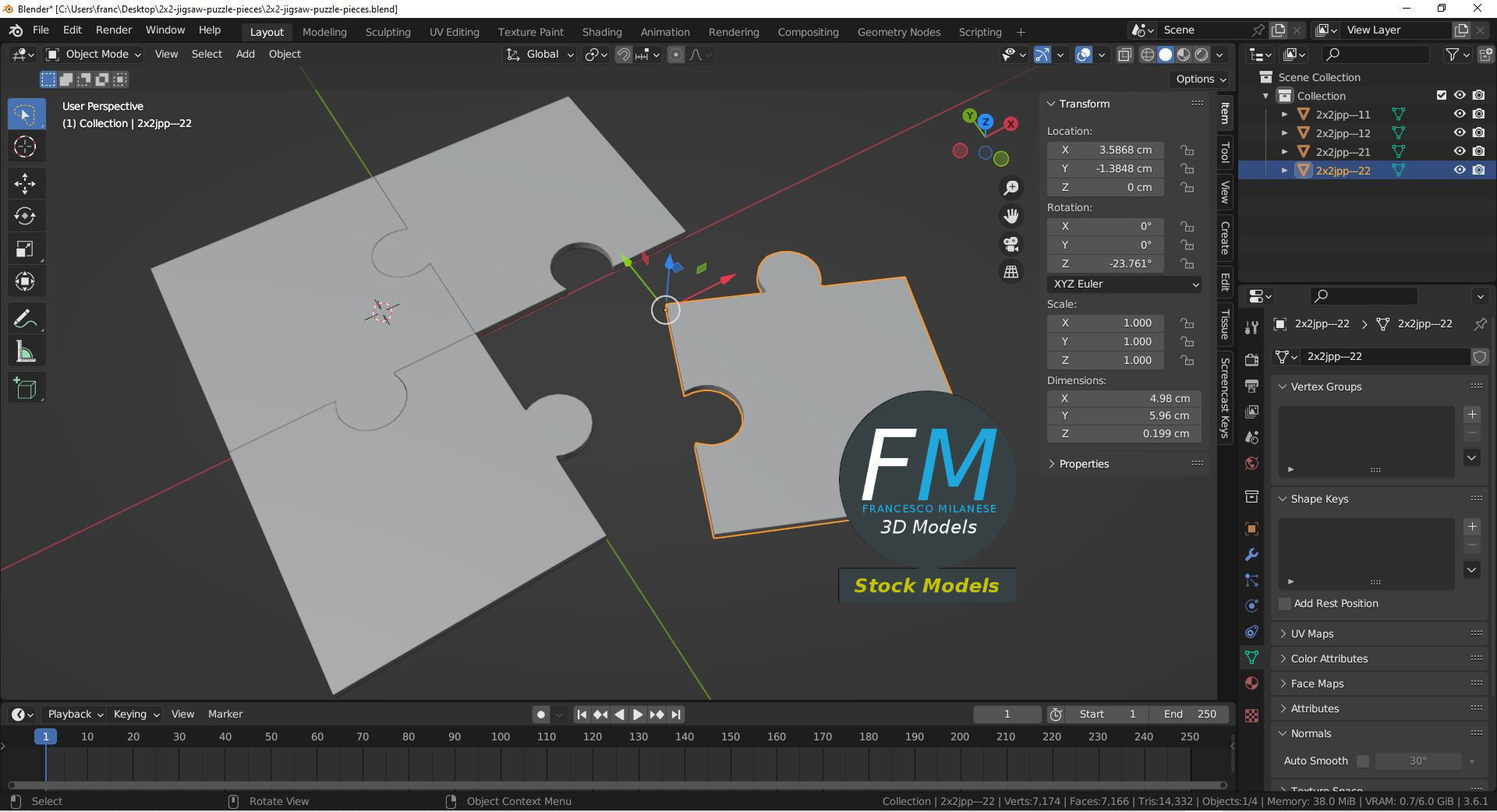Viewport: 1497px width, 812px height.
Task: Open XYZ Euler rotation mode dropdown
Action: (1125, 284)
